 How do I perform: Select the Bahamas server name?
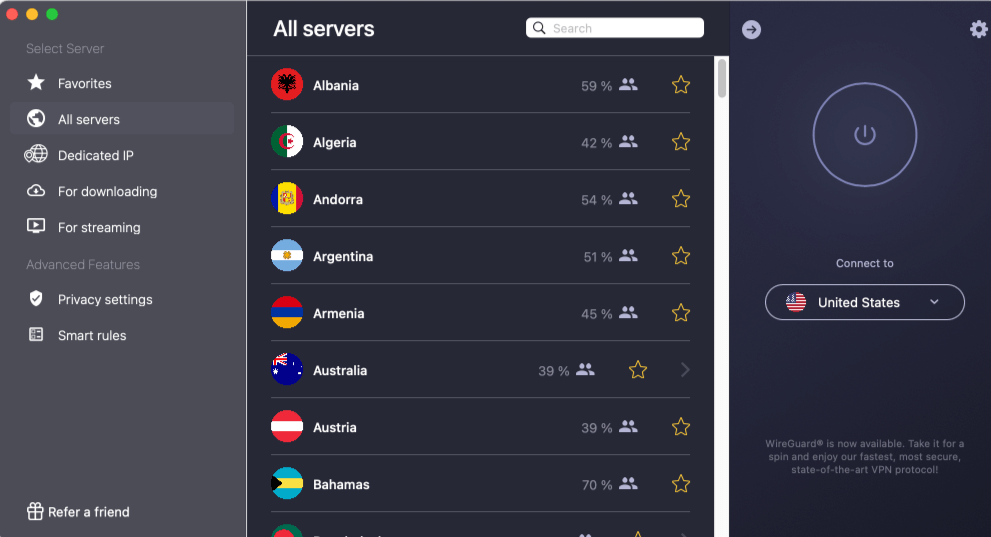(x=341, y=485)
